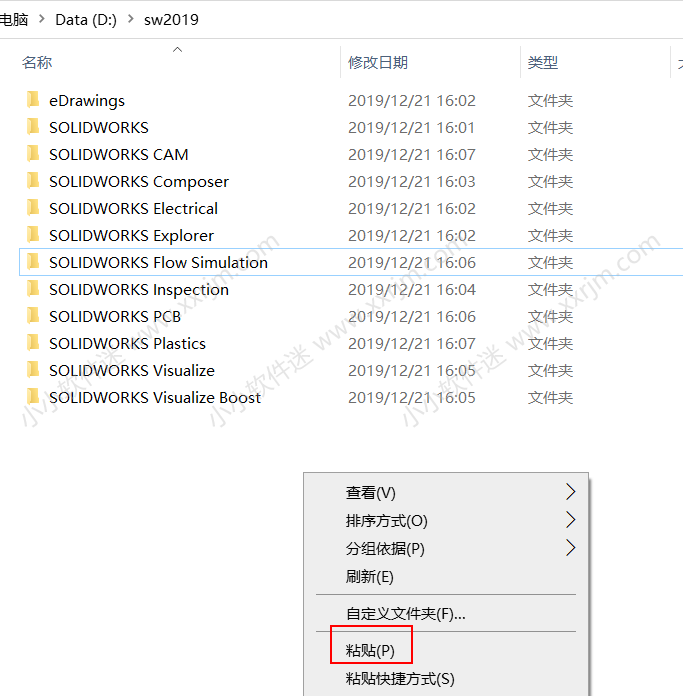Sort by the 修改日期 column header
Viewport: 683px width, 696px height.
pos(378,63)
